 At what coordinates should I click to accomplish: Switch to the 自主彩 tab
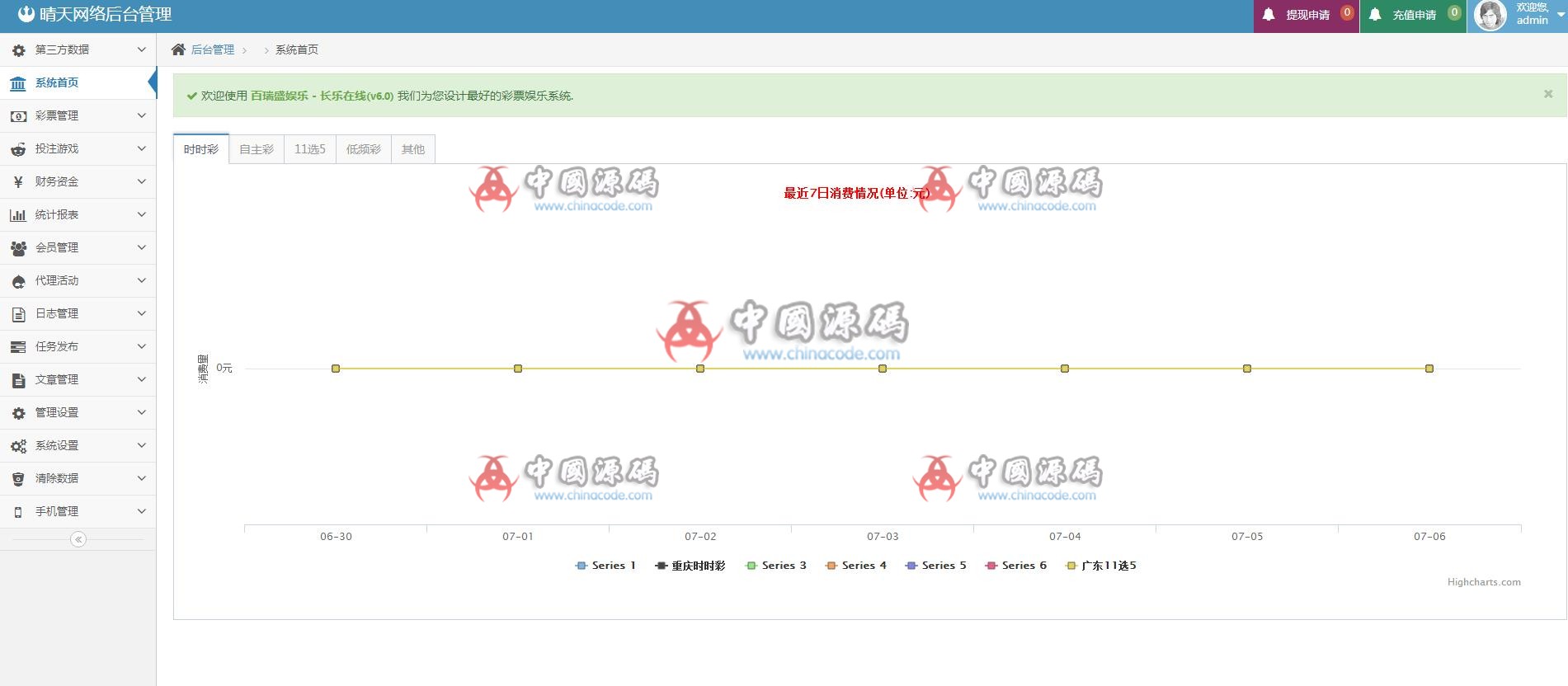[257, 149]
